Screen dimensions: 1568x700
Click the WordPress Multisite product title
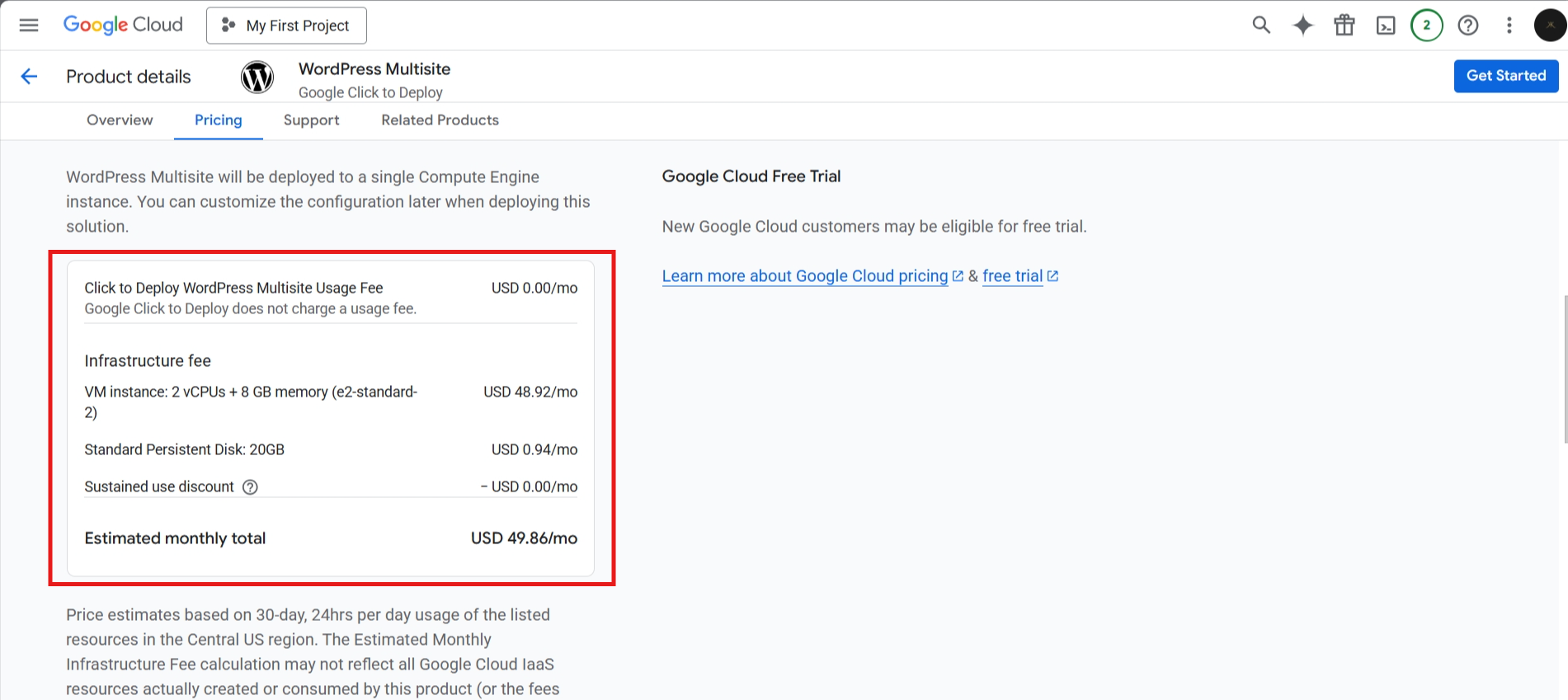[374, 69]
